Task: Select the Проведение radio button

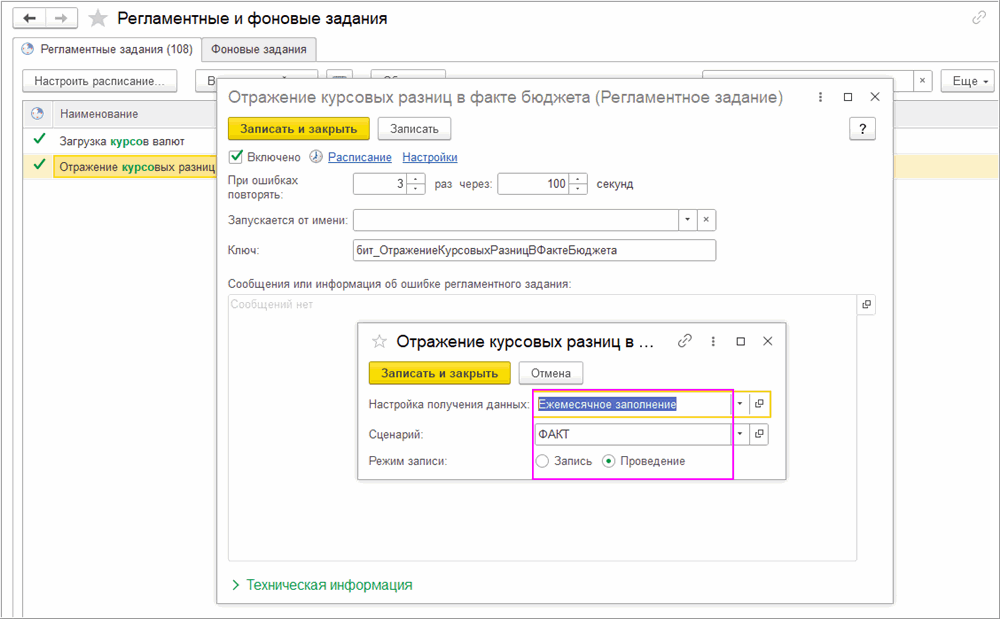Action: tap(608, 461)
